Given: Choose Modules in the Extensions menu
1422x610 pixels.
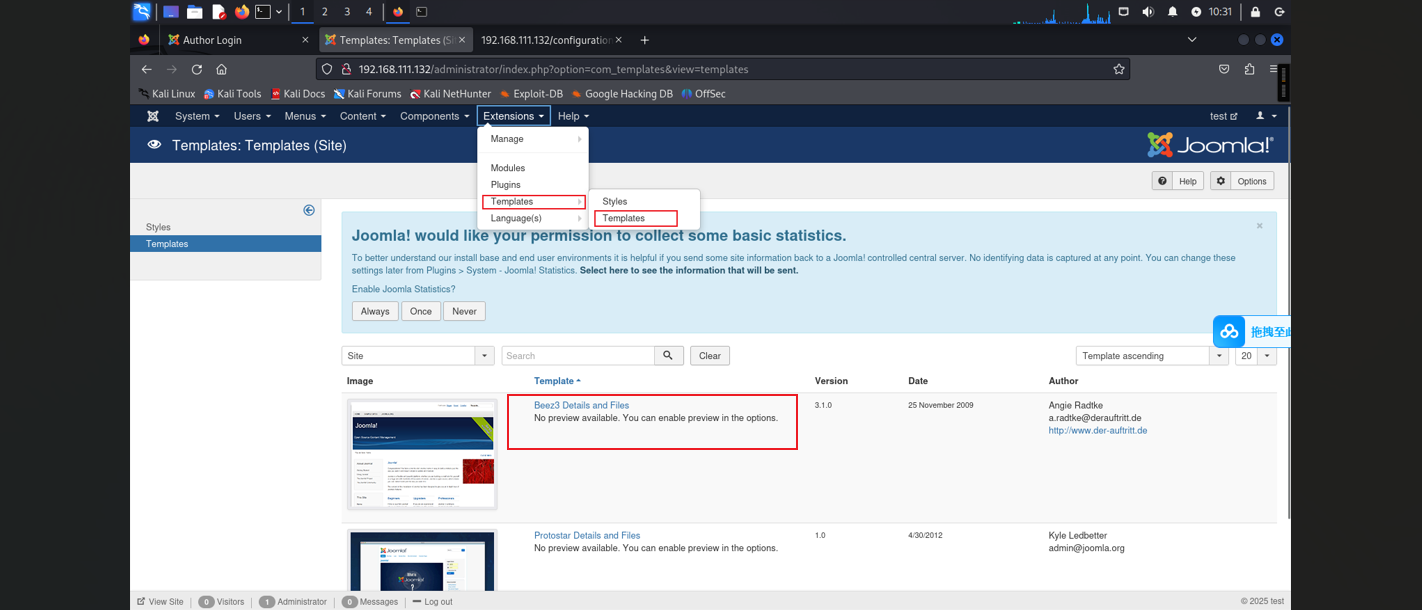Looking at the screenshot, I should (x=533, y=168).
